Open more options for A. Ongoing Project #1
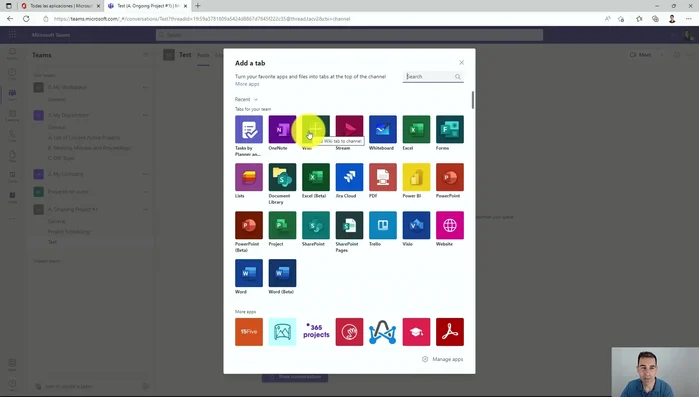Viewport: 699px width, 397px height. click(x=145, y=209)
